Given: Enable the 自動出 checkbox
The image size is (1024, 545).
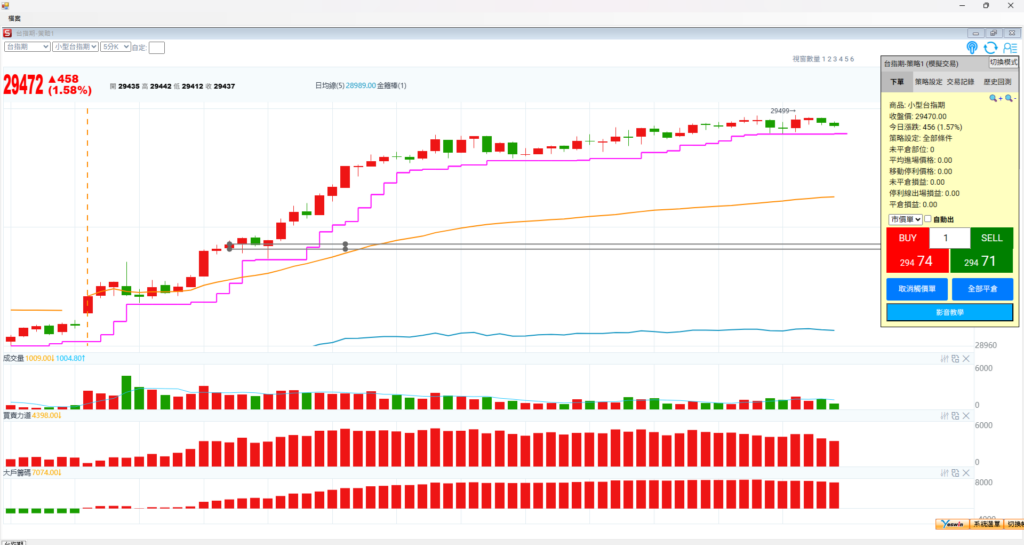Looking at the screenshot, I should (x=928, y=219).
